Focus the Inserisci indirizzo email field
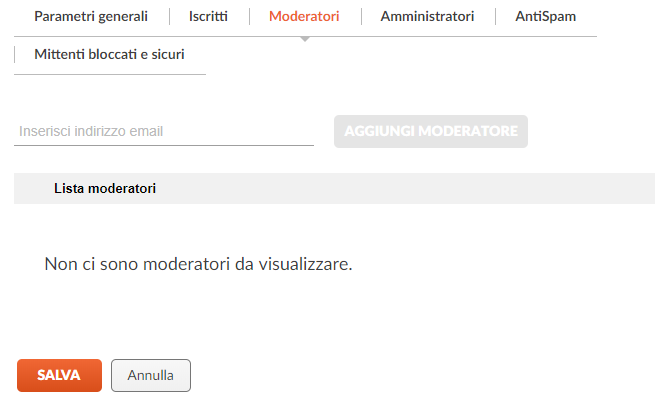Image resolution: width=655 pixels, height=408 pixels. coord(164,131)
